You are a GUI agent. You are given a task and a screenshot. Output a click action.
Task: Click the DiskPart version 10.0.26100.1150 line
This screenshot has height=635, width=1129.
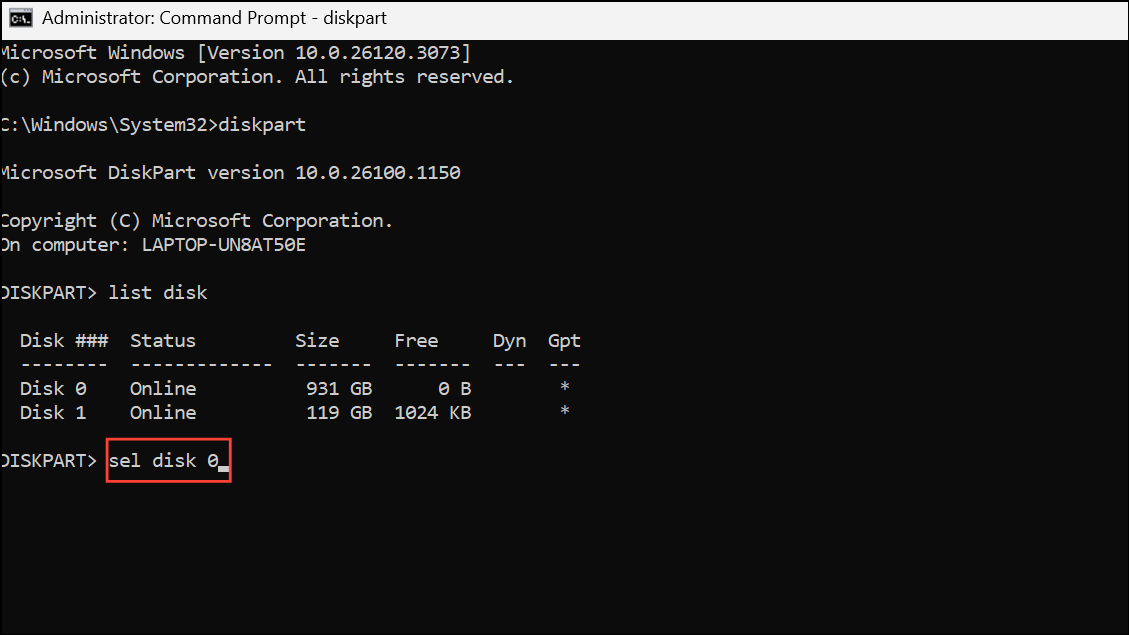pyautogui.click(x=230, y=173)
